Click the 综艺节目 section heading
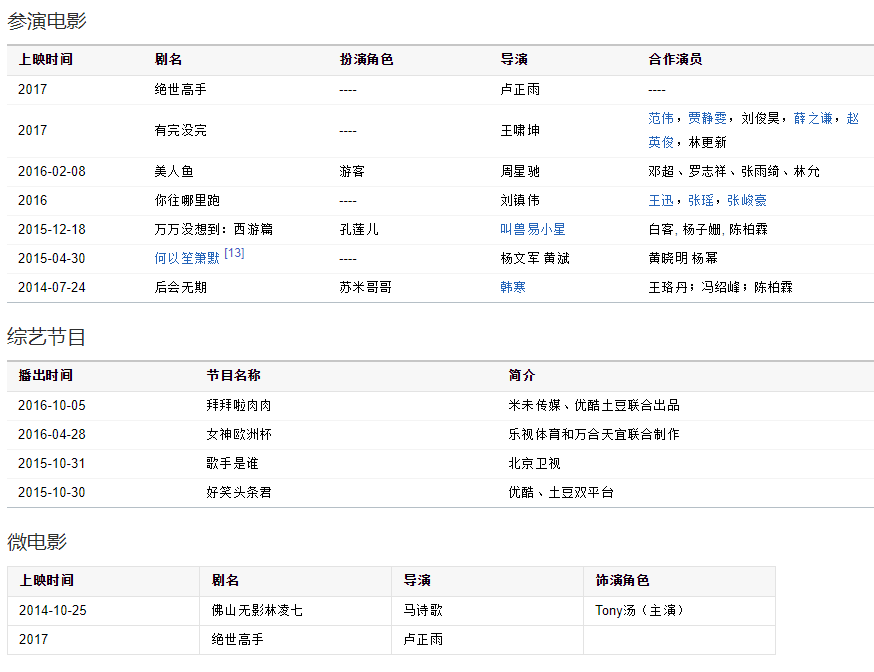The width and height of the screenshot is (874, 672). point(46,337)
